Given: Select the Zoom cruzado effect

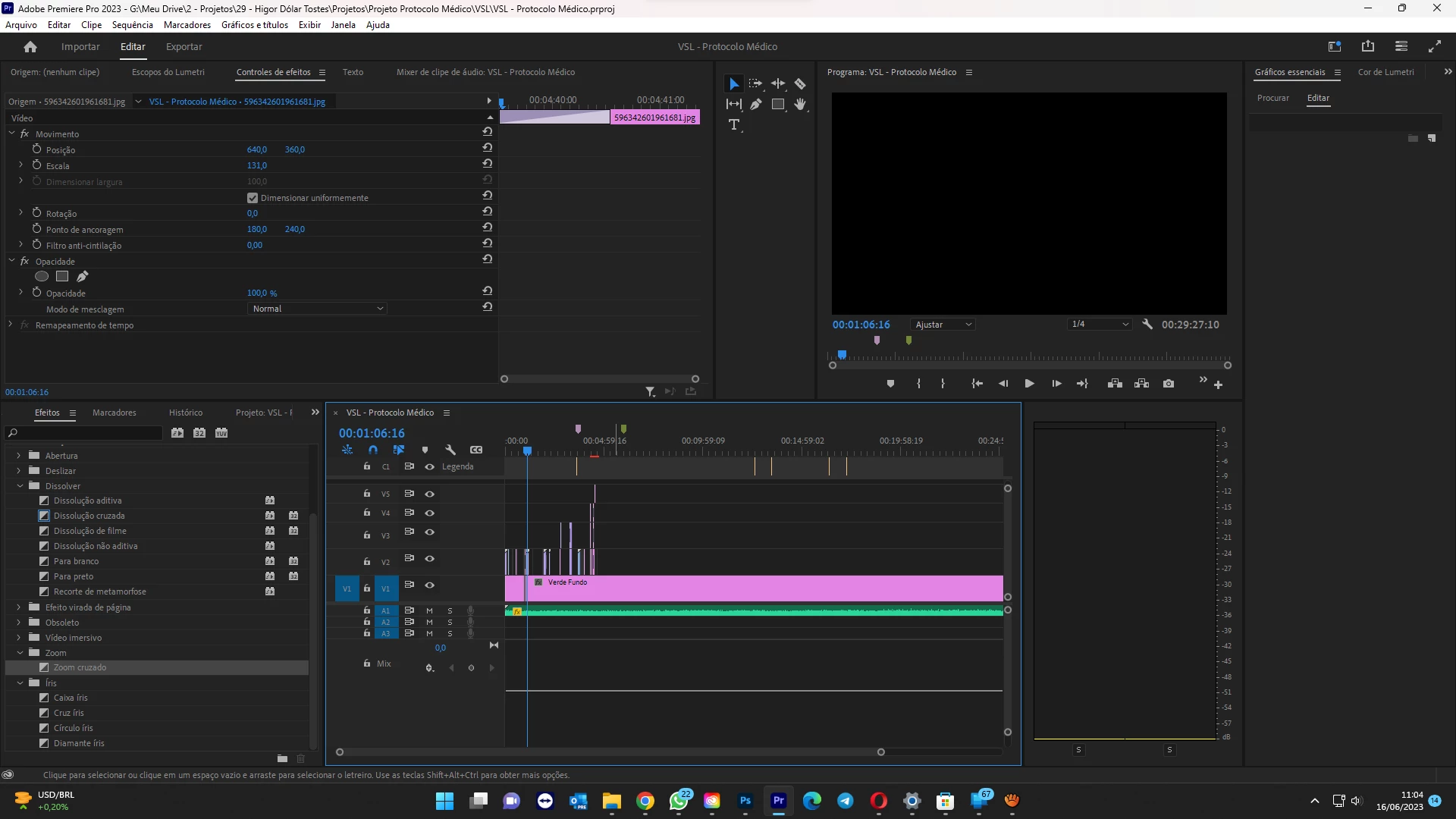Looking at the screenshot, I should [80, 667].
